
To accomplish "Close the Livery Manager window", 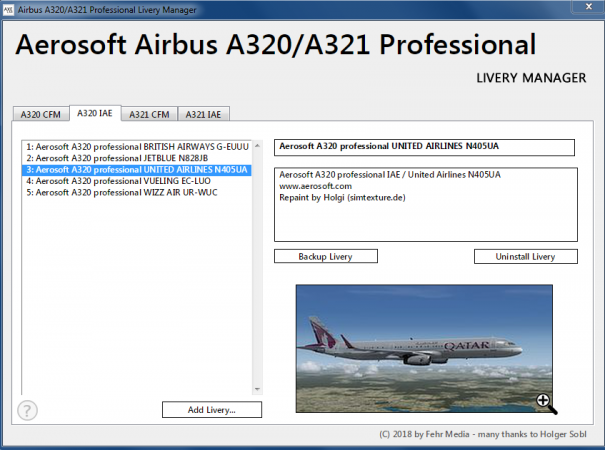I will click(x=589, y=7).
